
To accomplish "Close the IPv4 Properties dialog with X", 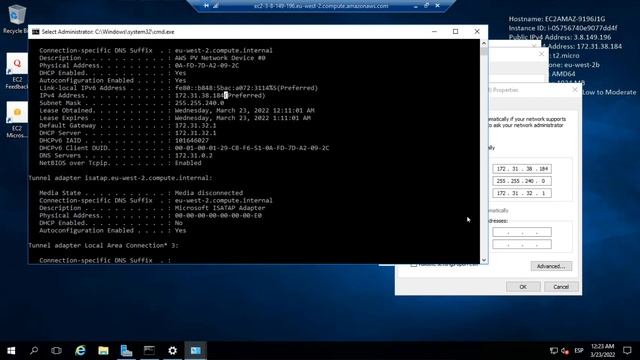I will pyautogui.click(x=575, y=89).
